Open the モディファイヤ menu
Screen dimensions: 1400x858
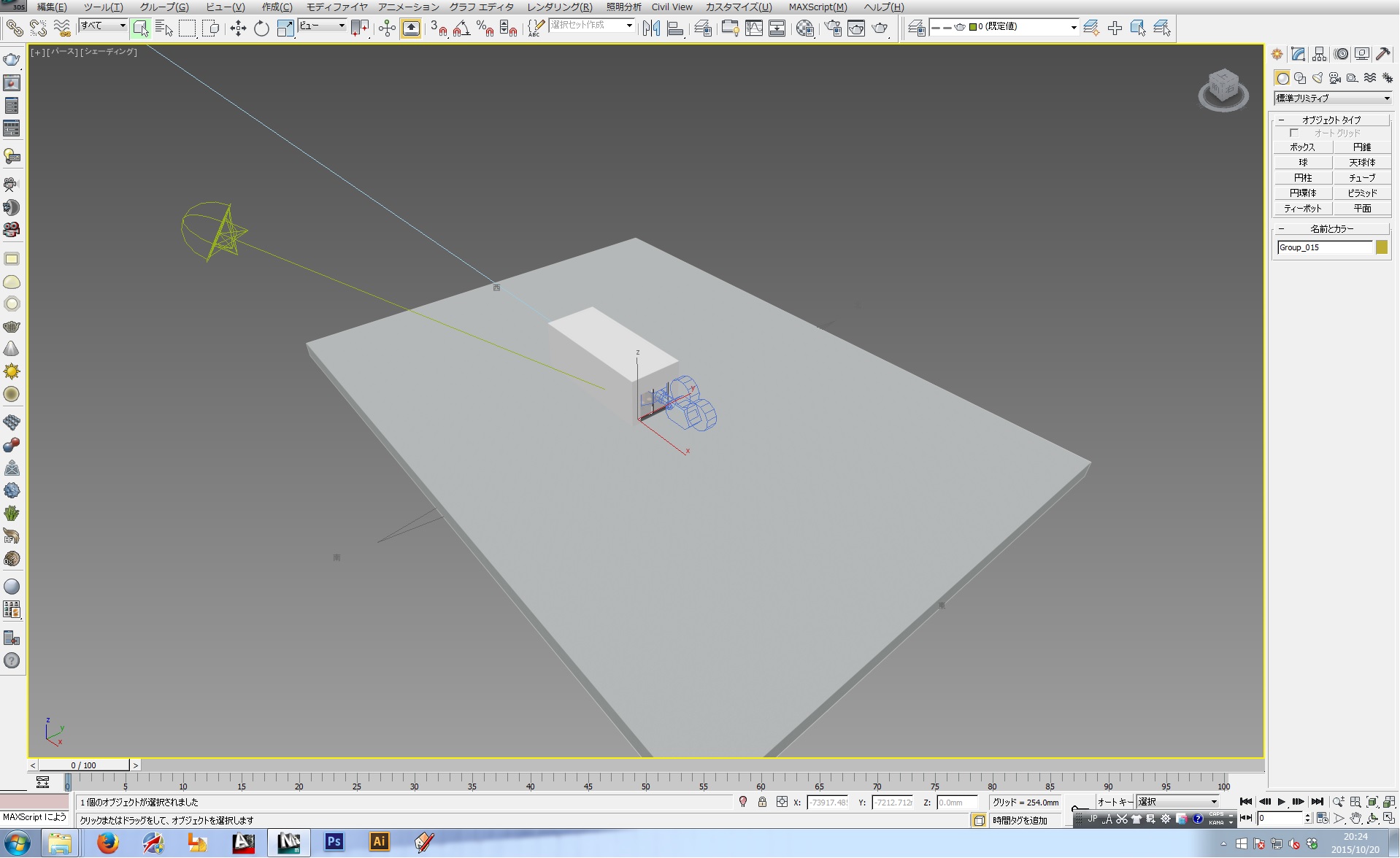[336, 7]
